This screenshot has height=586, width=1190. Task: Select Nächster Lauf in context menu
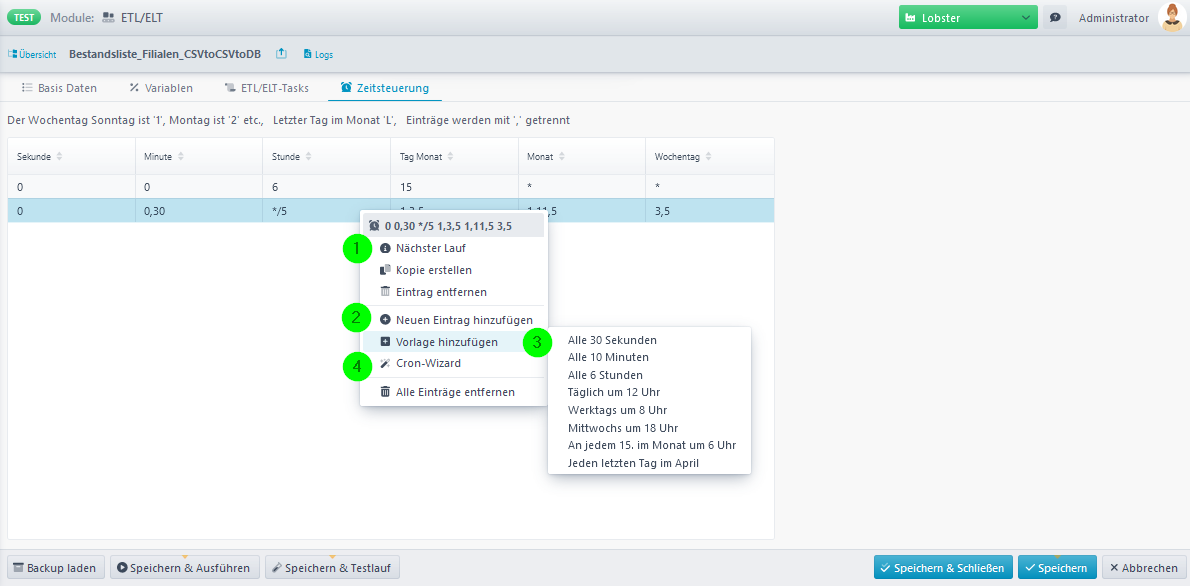point(430,248)
